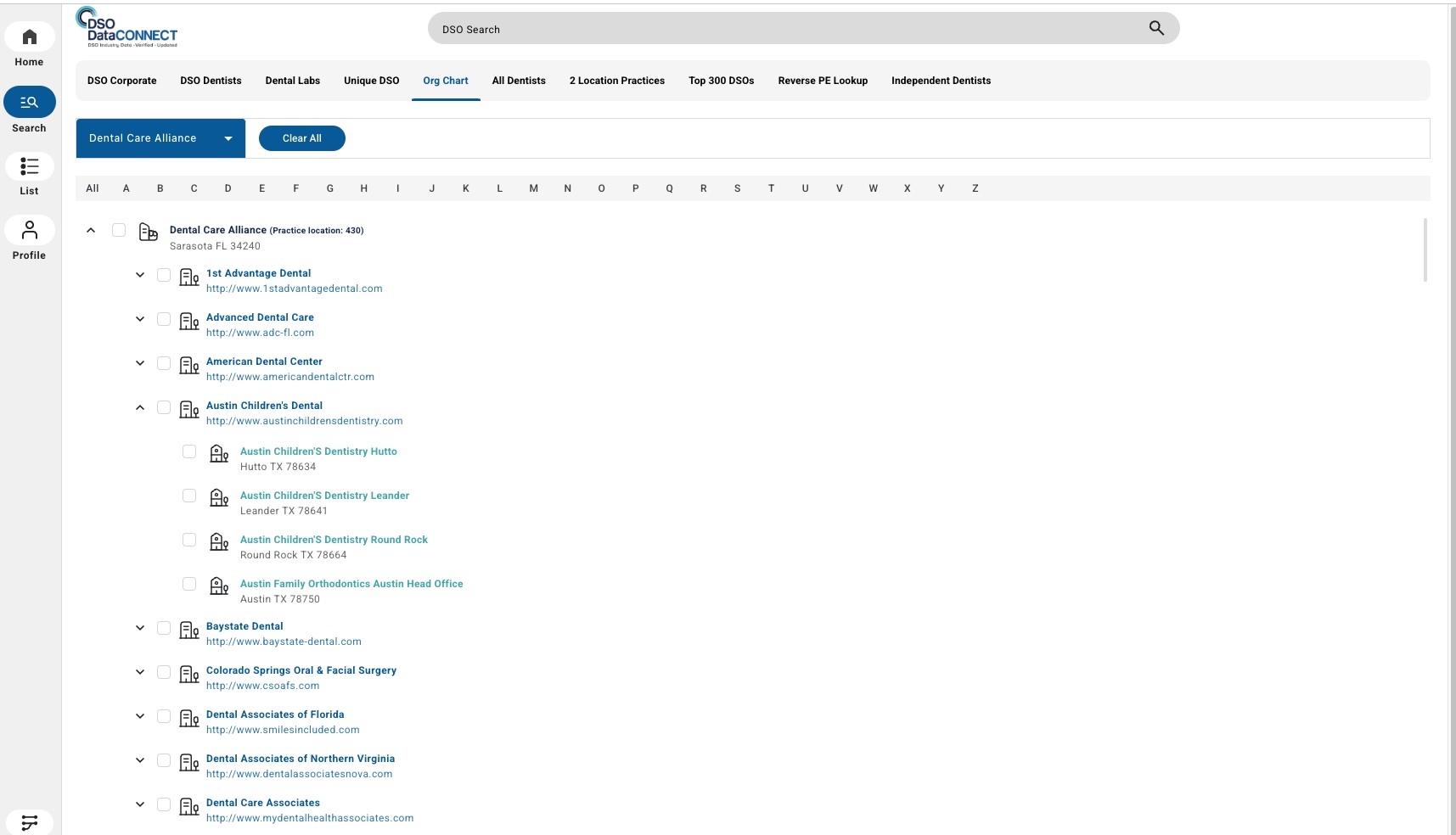Select the List icon in the sidebar
Viewport: 1456px width, 835px height.
30,166
